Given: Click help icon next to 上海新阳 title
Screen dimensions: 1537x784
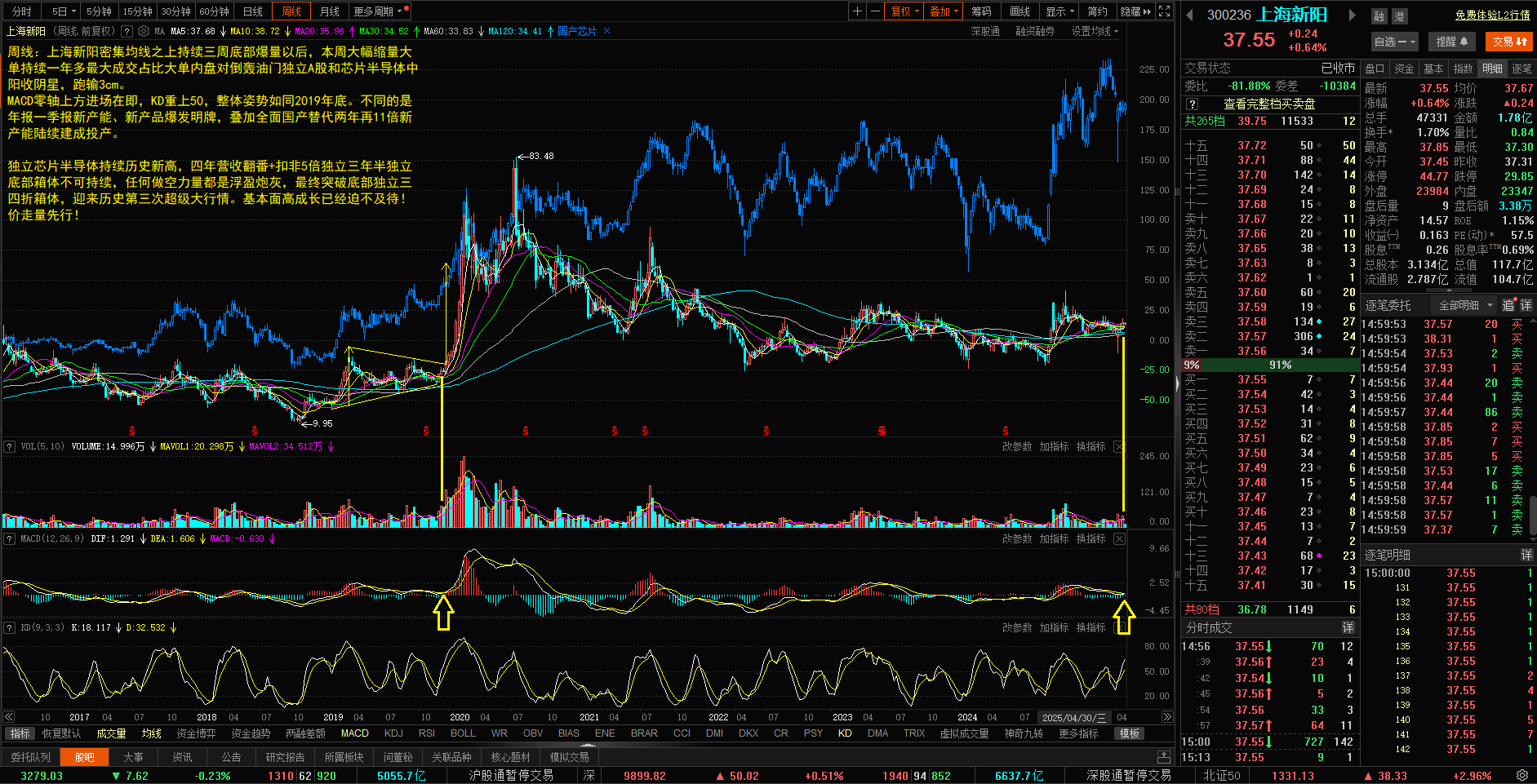Looking at the screenshot, I should [x=127, y=31].
